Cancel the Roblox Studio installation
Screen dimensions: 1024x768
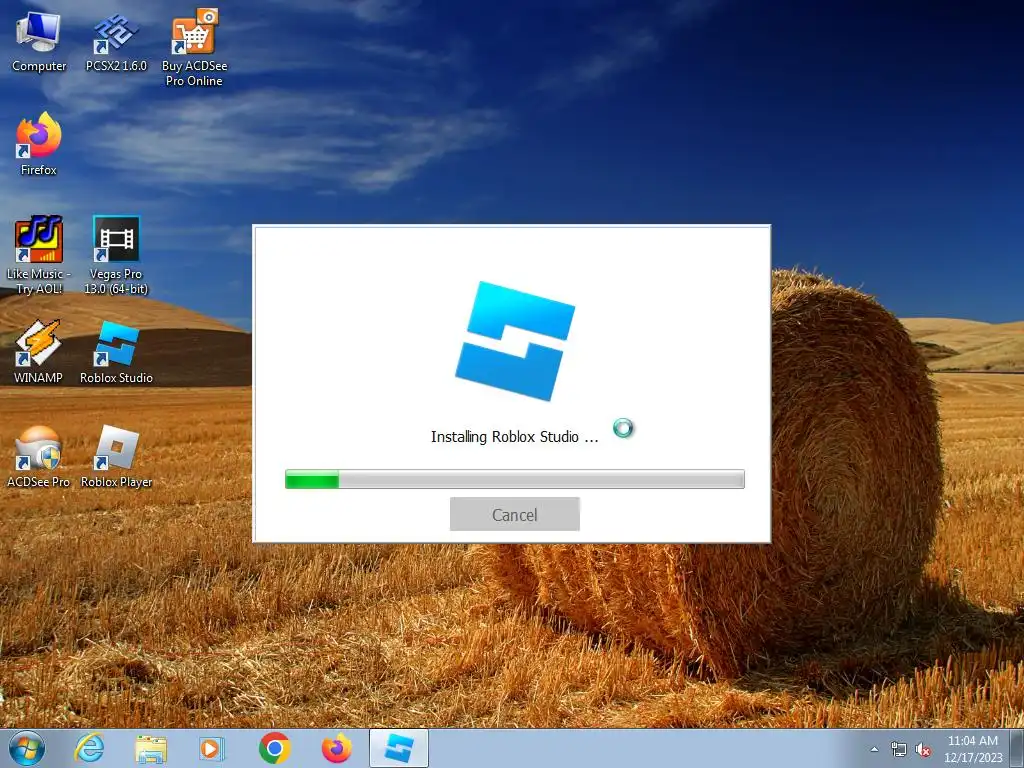coord(515,515)
